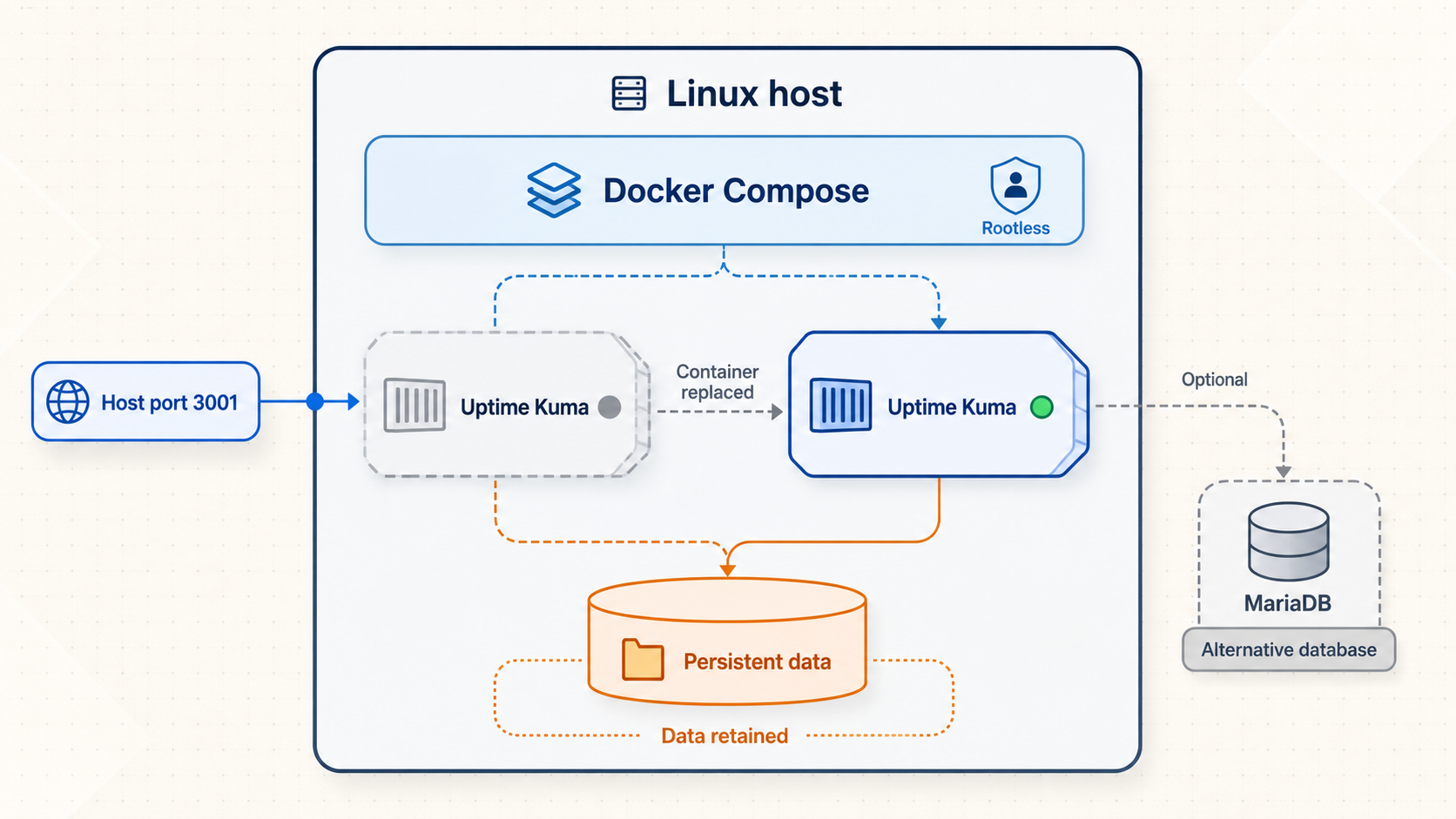Select the Alternative database label
The width and height of the screenshot is (1456, 819).
(1289, 649)
